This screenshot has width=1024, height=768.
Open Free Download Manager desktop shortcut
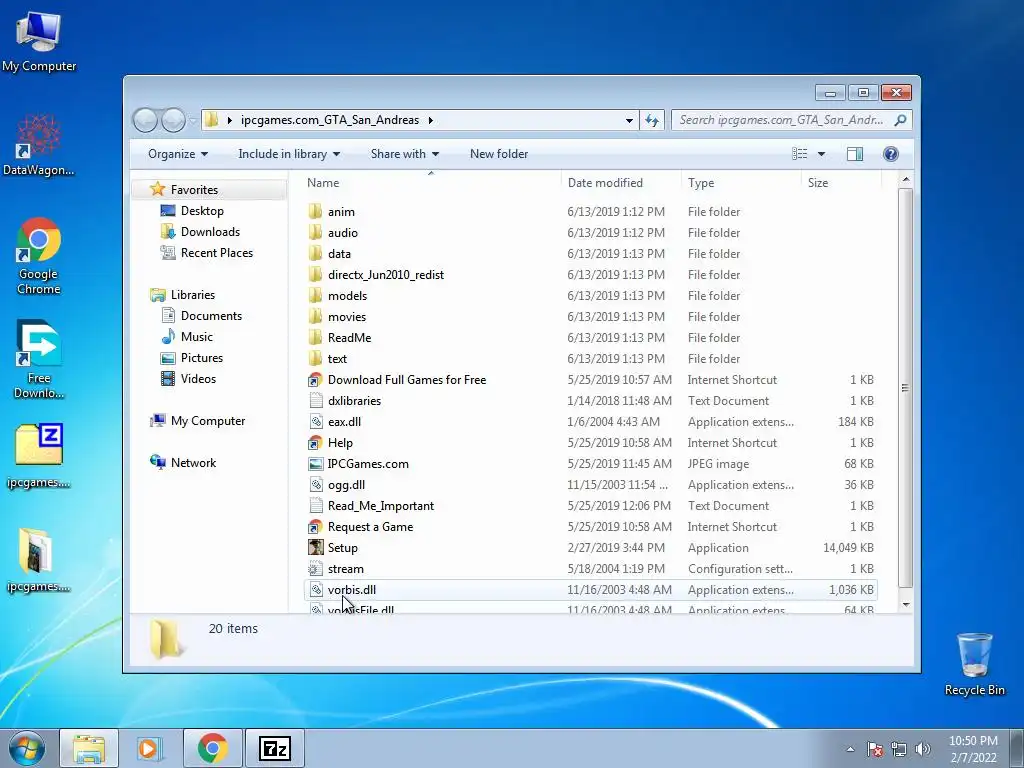click(x=39, y=359)
